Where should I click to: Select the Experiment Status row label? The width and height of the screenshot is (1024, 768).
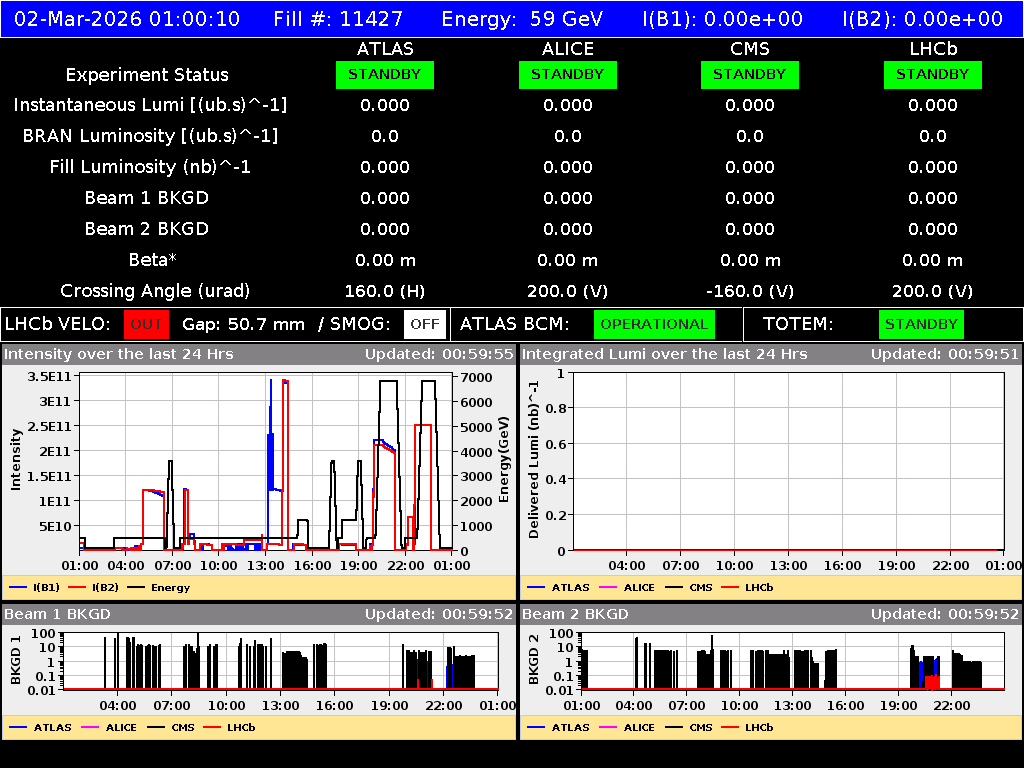(x=146, y=74)
